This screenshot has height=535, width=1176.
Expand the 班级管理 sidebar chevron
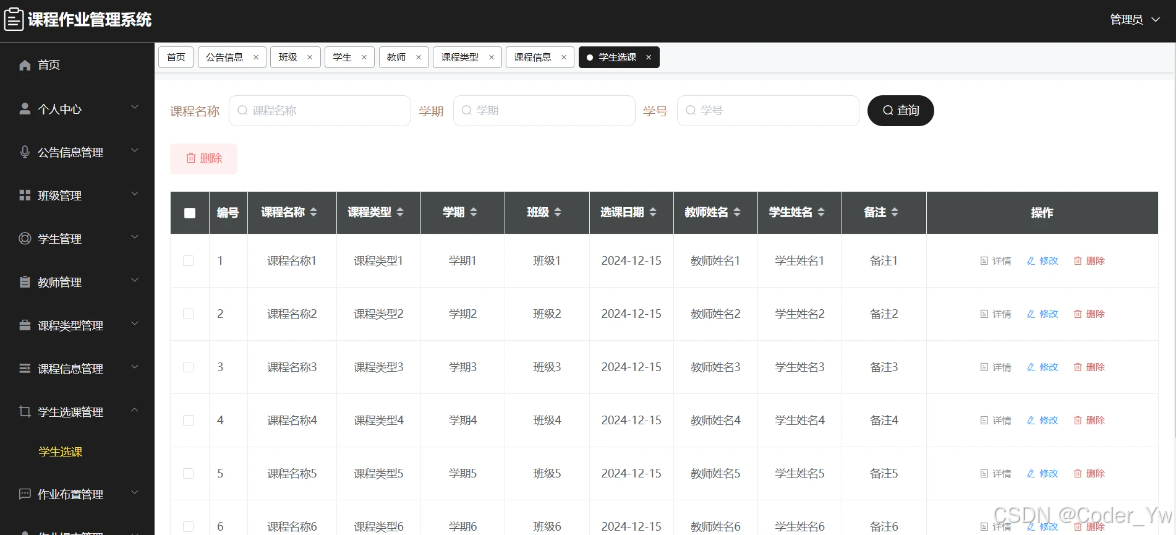[x=134, y=194]
